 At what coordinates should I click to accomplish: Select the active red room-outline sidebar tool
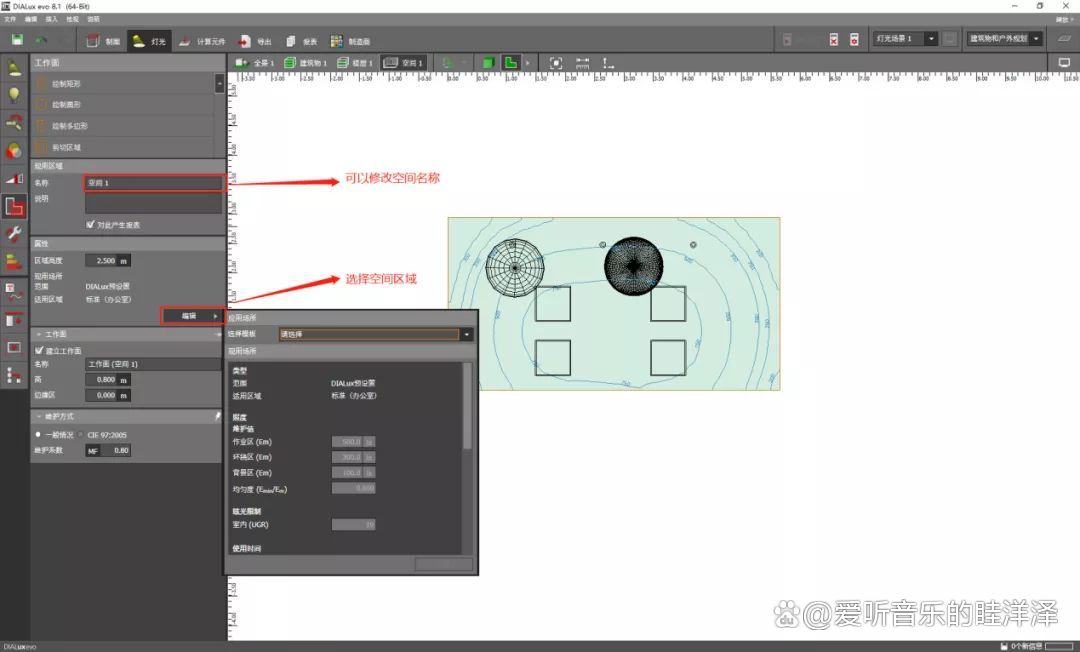tap(14, 206)
